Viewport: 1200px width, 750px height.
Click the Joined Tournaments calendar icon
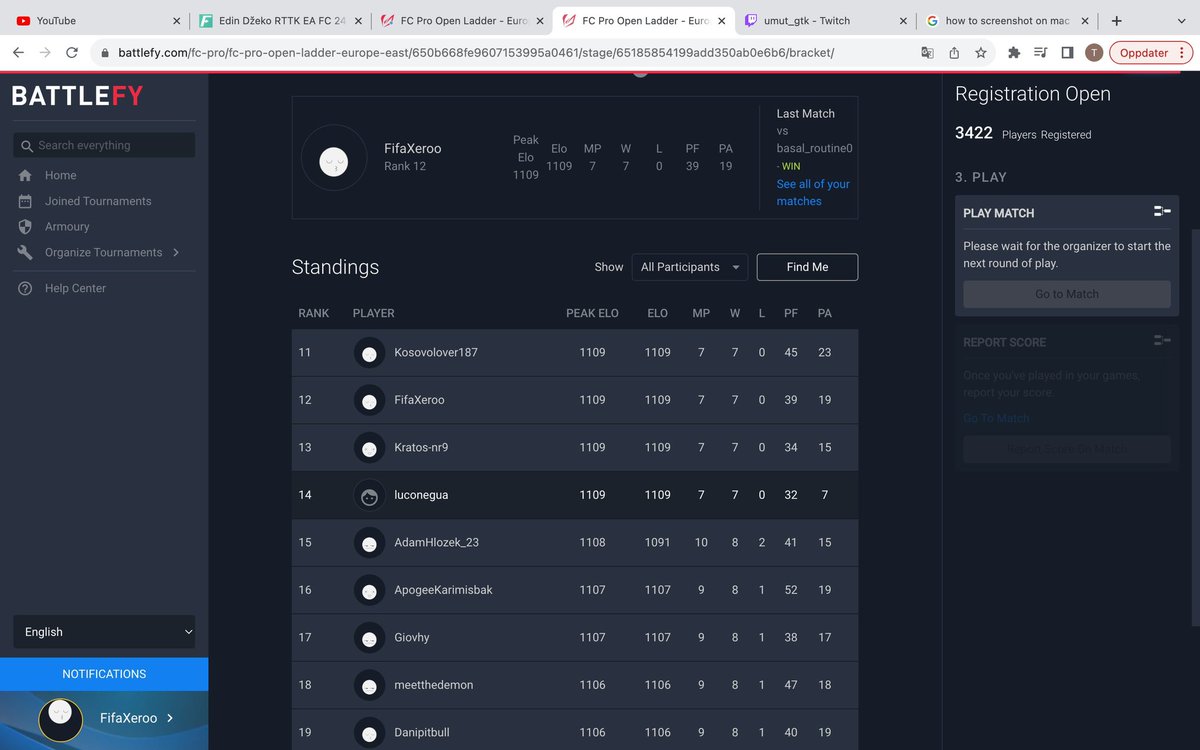coord(26,201)
